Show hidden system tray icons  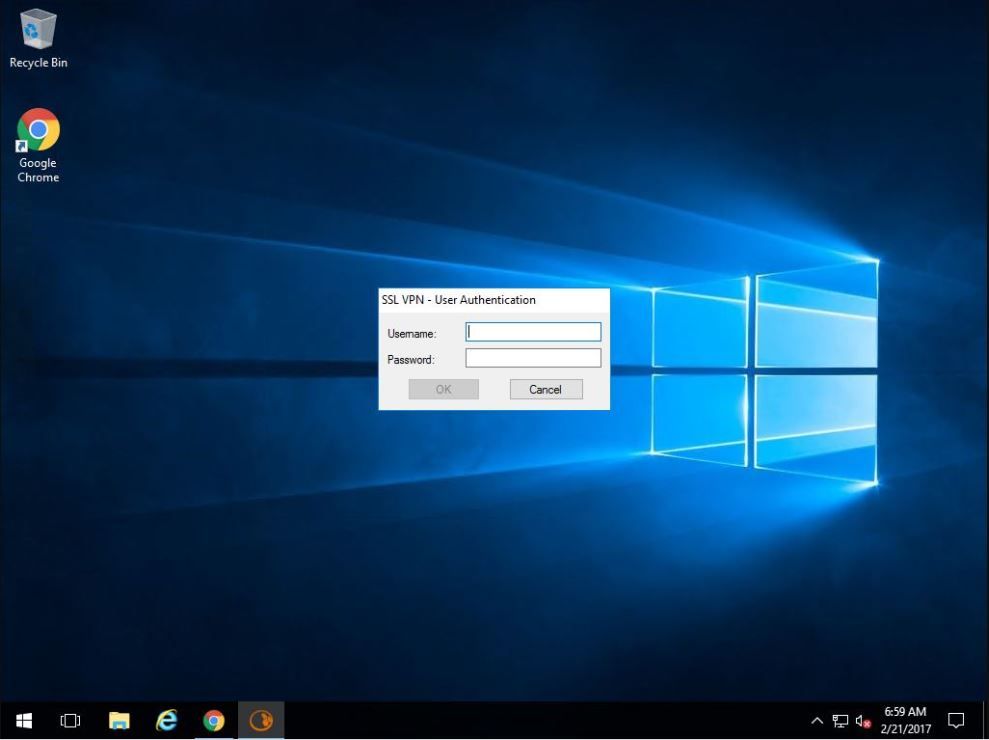coord(817,720)
